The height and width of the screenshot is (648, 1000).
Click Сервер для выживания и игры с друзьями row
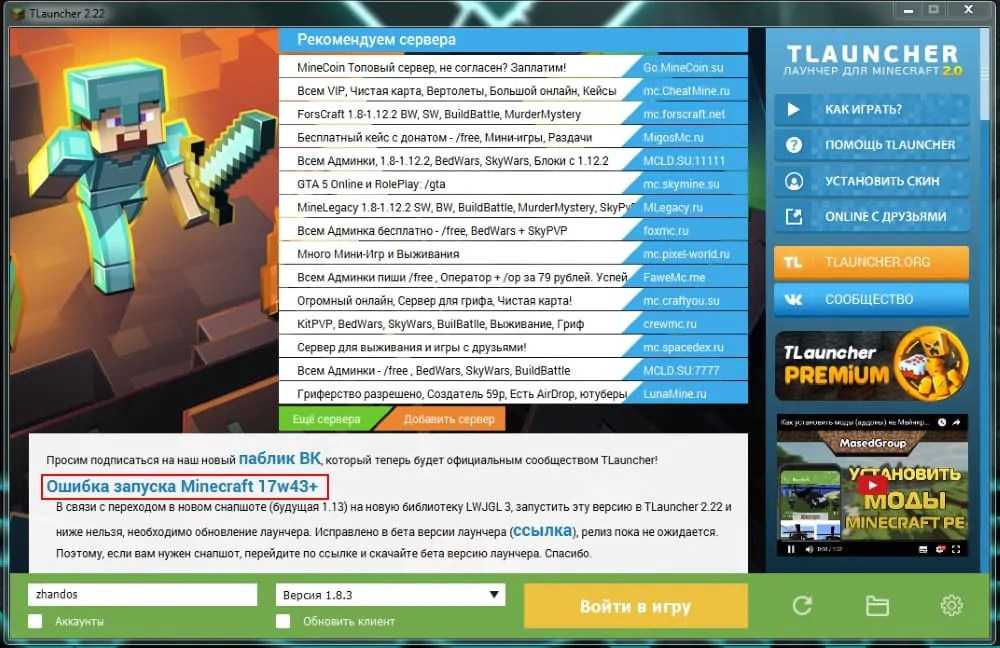pos(513,348)
